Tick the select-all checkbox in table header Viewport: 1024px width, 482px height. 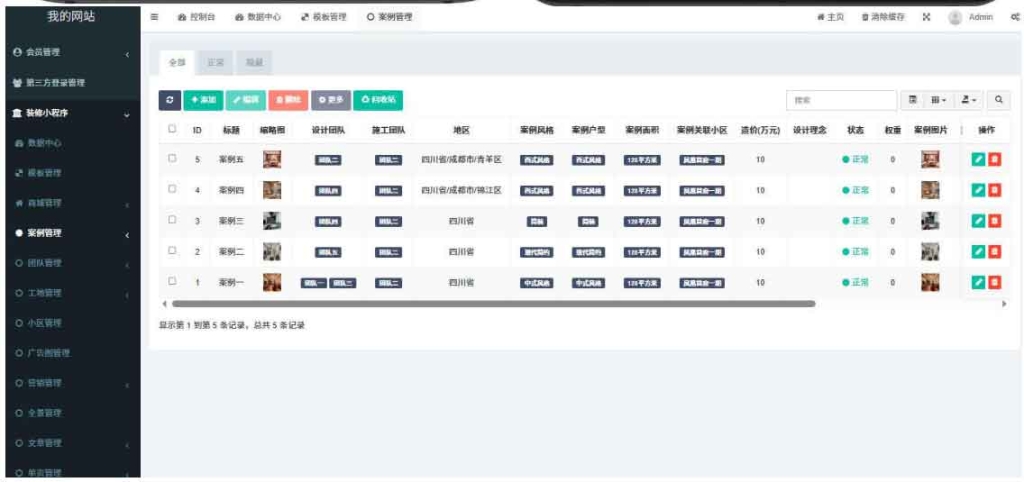(172, 129)
